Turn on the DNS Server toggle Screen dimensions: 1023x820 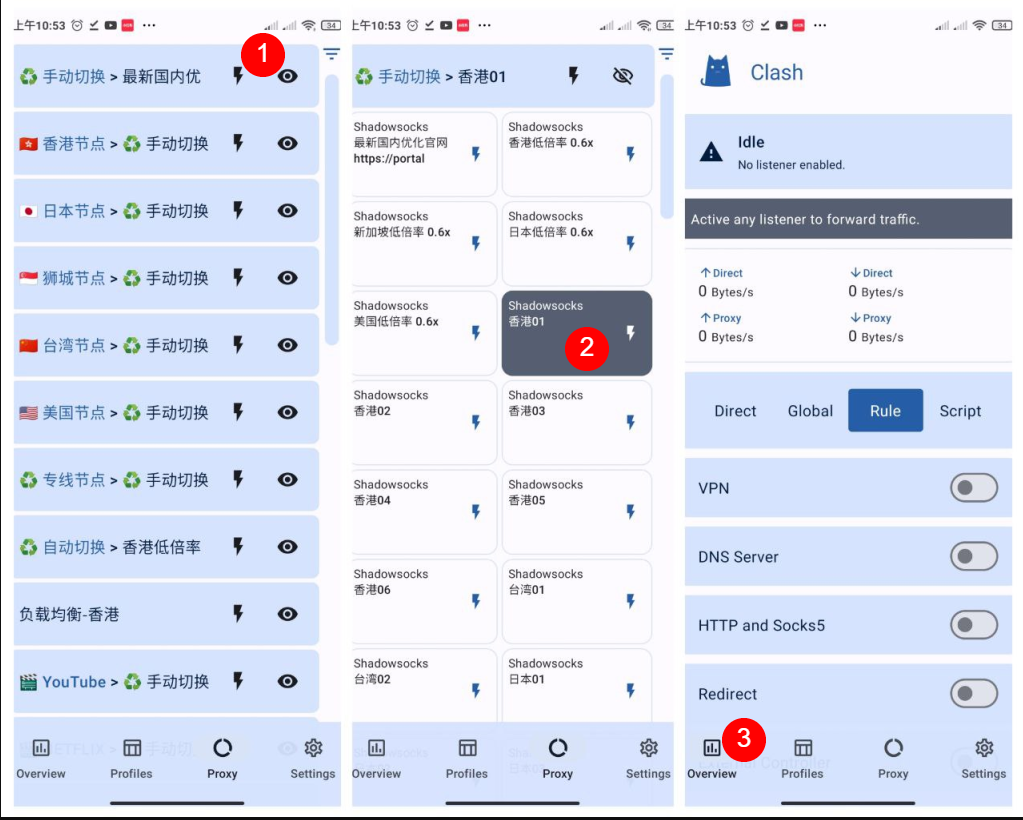[x=973, y=557]
